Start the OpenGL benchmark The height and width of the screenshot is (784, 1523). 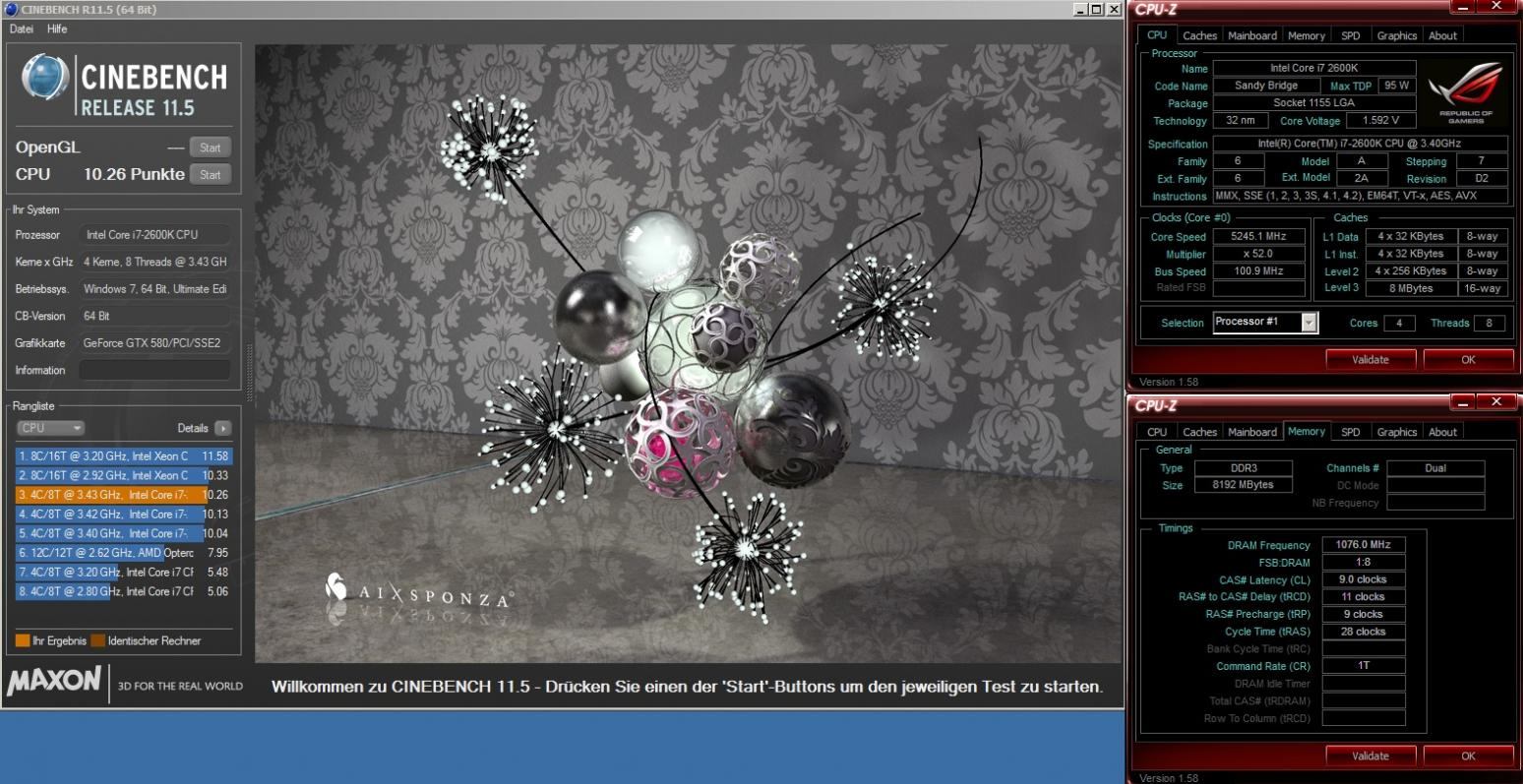click(211, 148)
